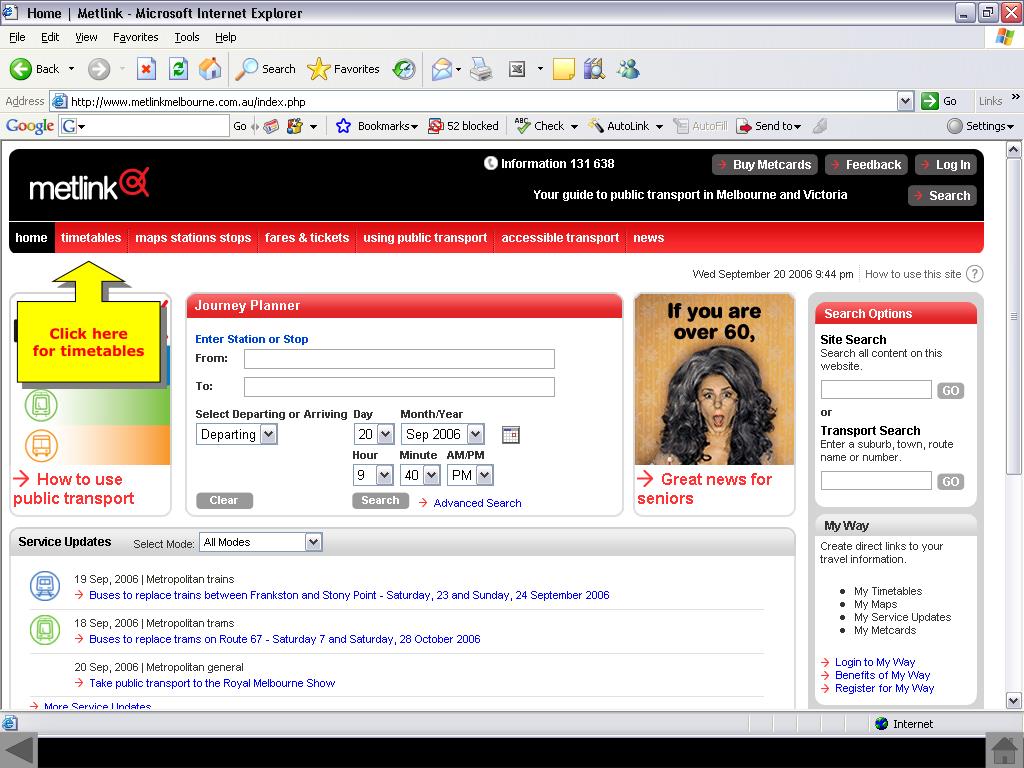
Task: Print the page with the printer icon
Action: coord(481,69)
